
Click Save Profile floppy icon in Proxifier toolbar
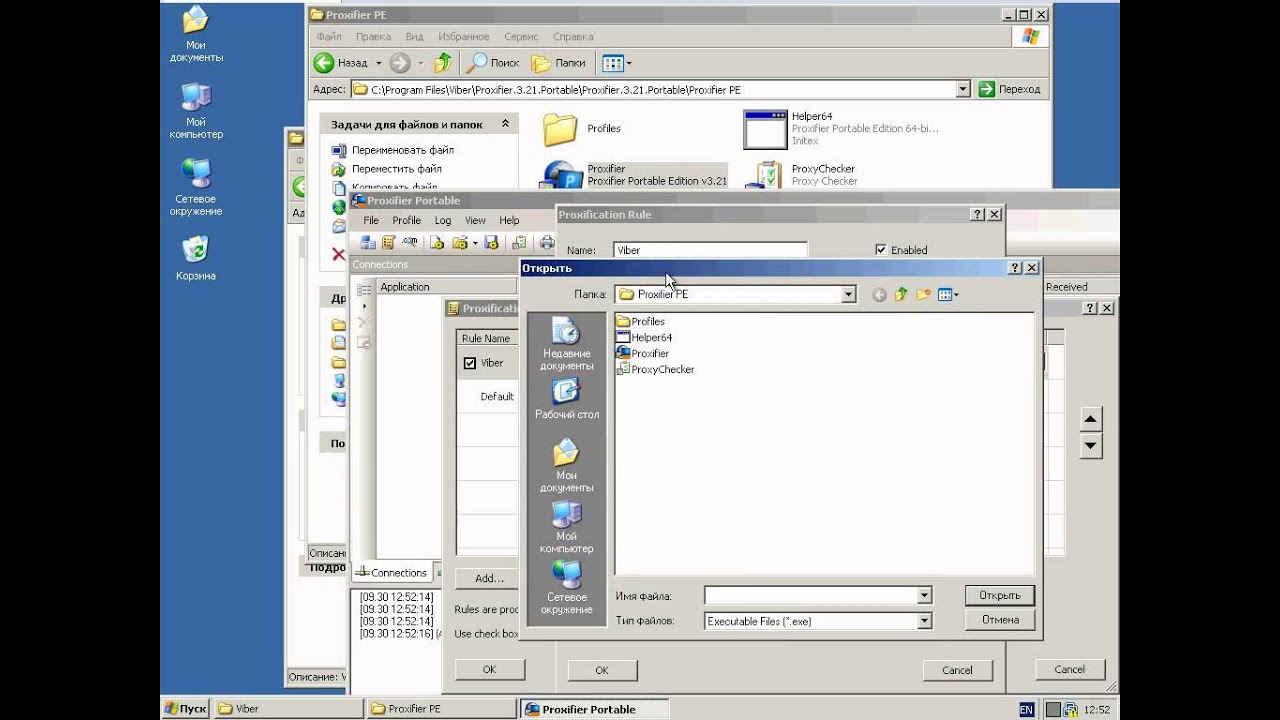point(491,242)
